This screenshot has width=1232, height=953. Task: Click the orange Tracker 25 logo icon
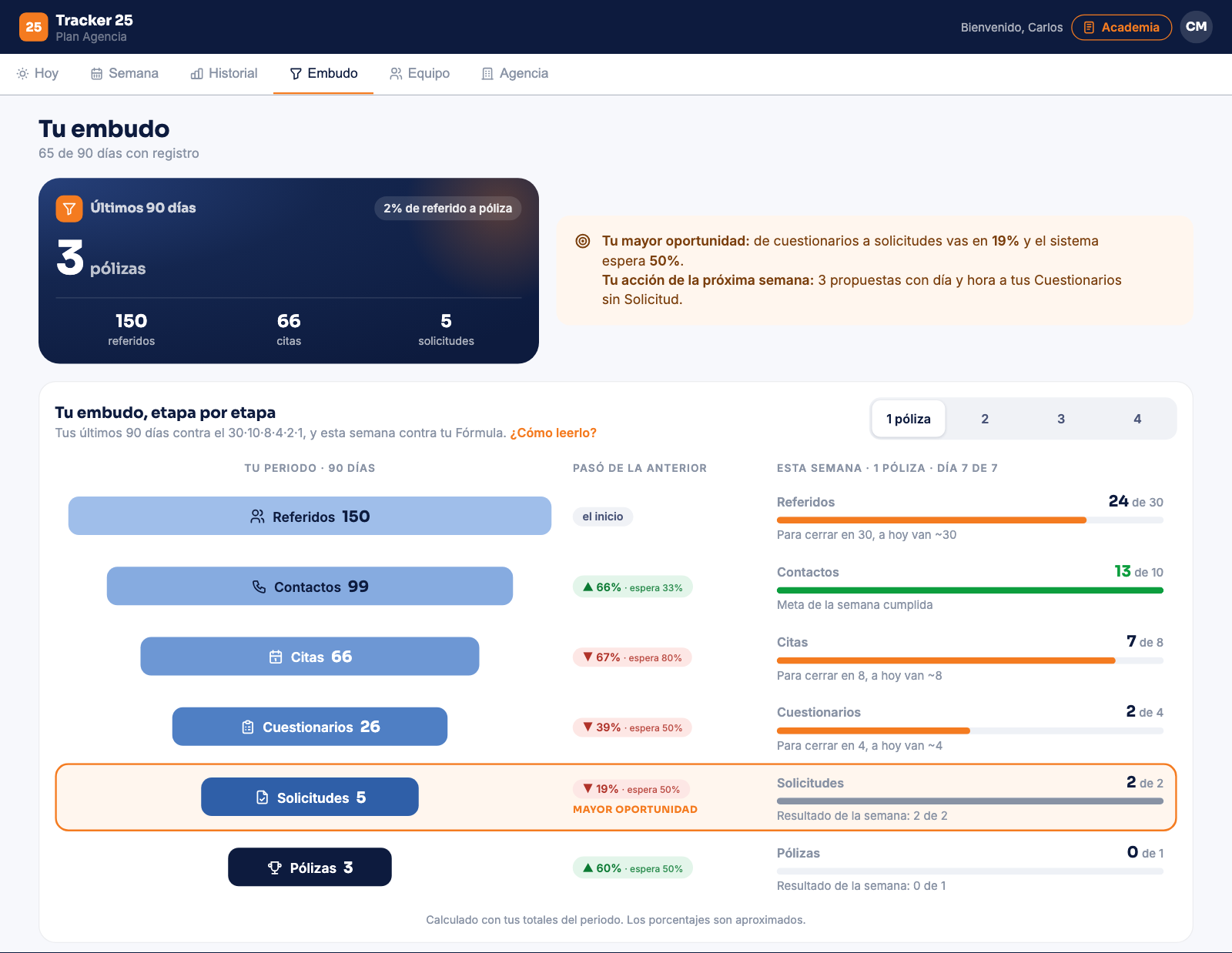click(33, 27)
